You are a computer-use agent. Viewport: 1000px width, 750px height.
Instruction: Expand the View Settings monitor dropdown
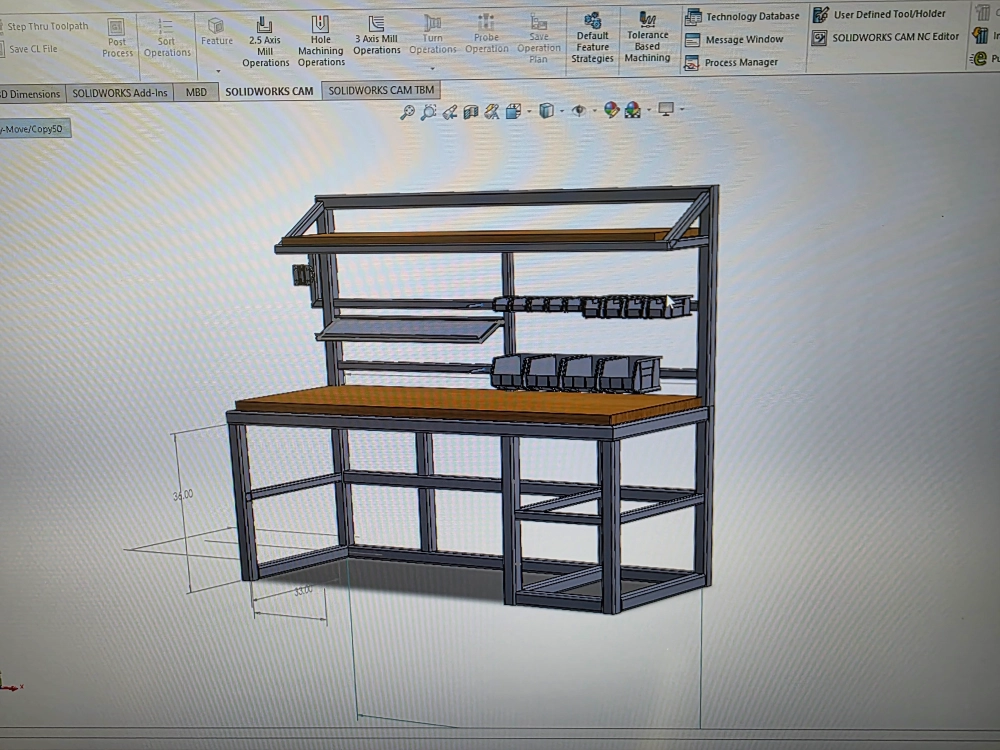681,110
